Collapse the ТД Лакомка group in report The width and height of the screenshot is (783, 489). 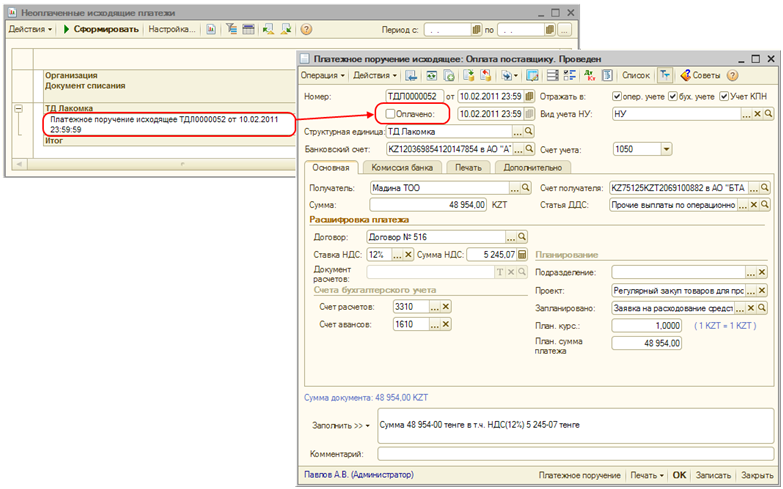point(20,108)
